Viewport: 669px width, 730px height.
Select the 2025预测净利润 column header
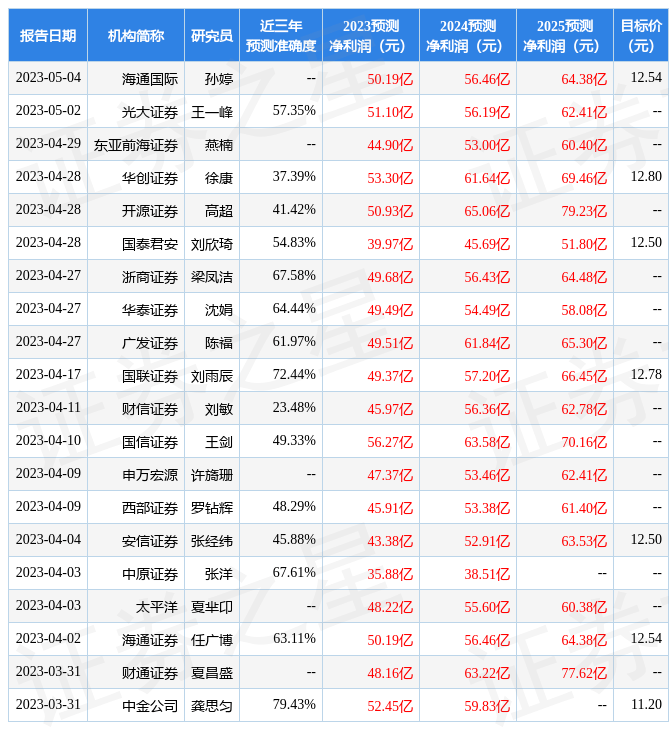(x=565, y=35)
